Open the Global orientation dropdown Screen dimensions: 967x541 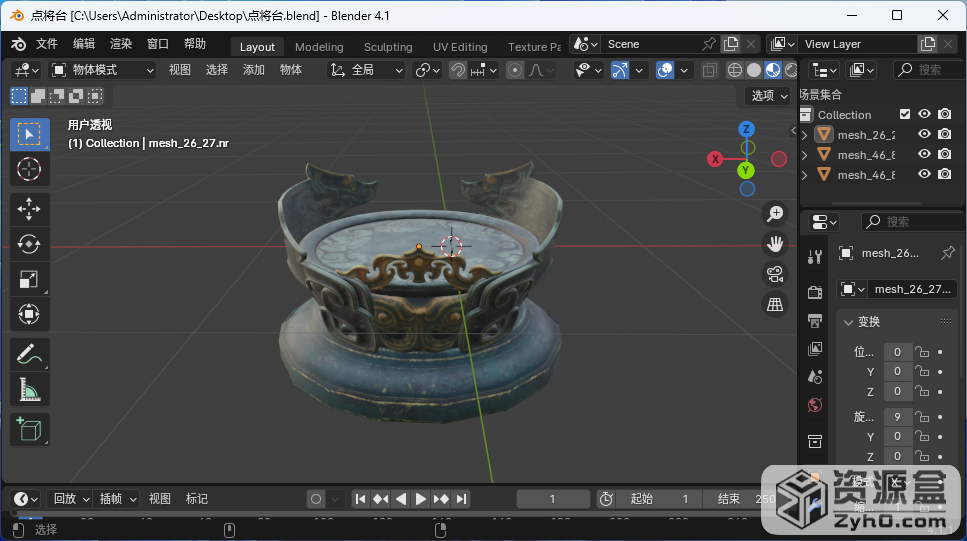point(367,70)
